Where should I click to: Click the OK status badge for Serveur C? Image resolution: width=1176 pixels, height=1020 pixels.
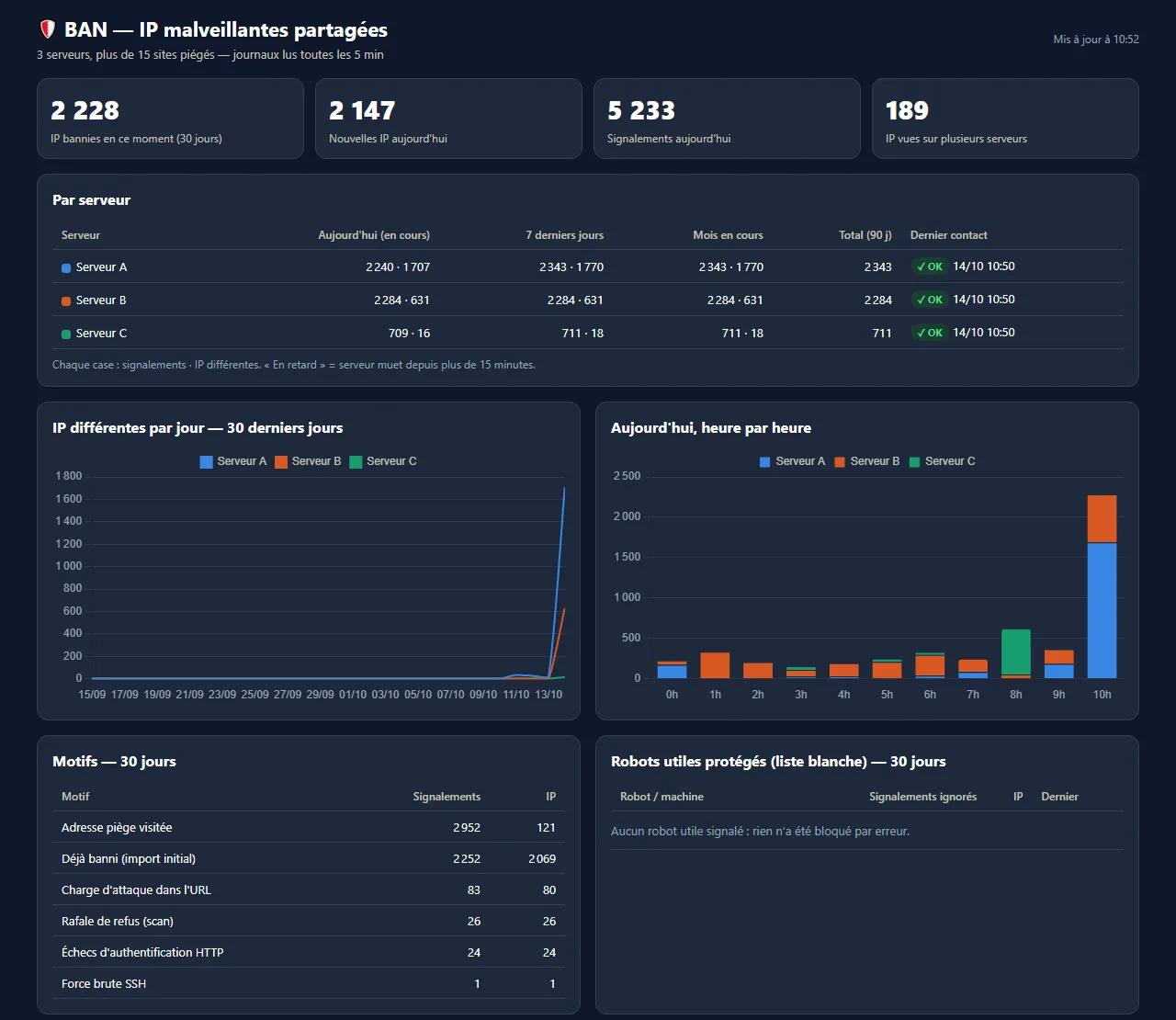[x=930, y=333]
